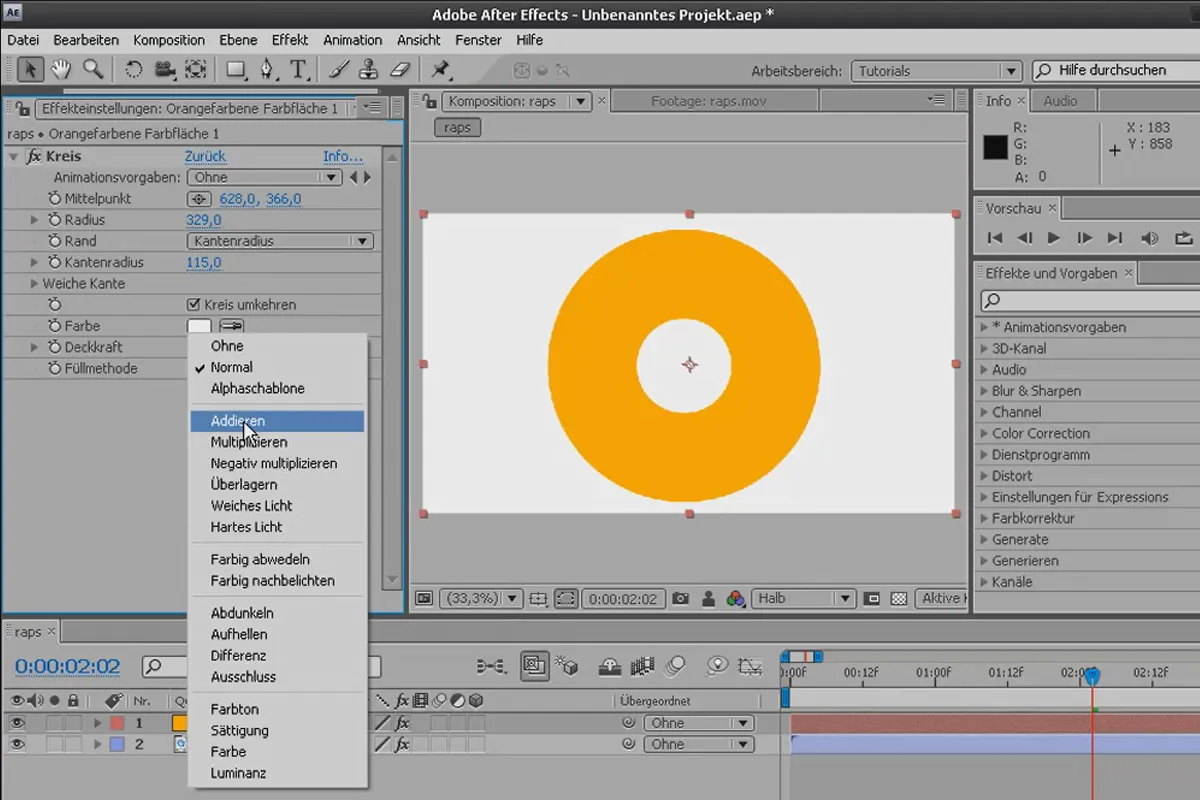Toggle the Kreis effect fx switch
The width and height of the screenshot is (1200, 800).
34,156
